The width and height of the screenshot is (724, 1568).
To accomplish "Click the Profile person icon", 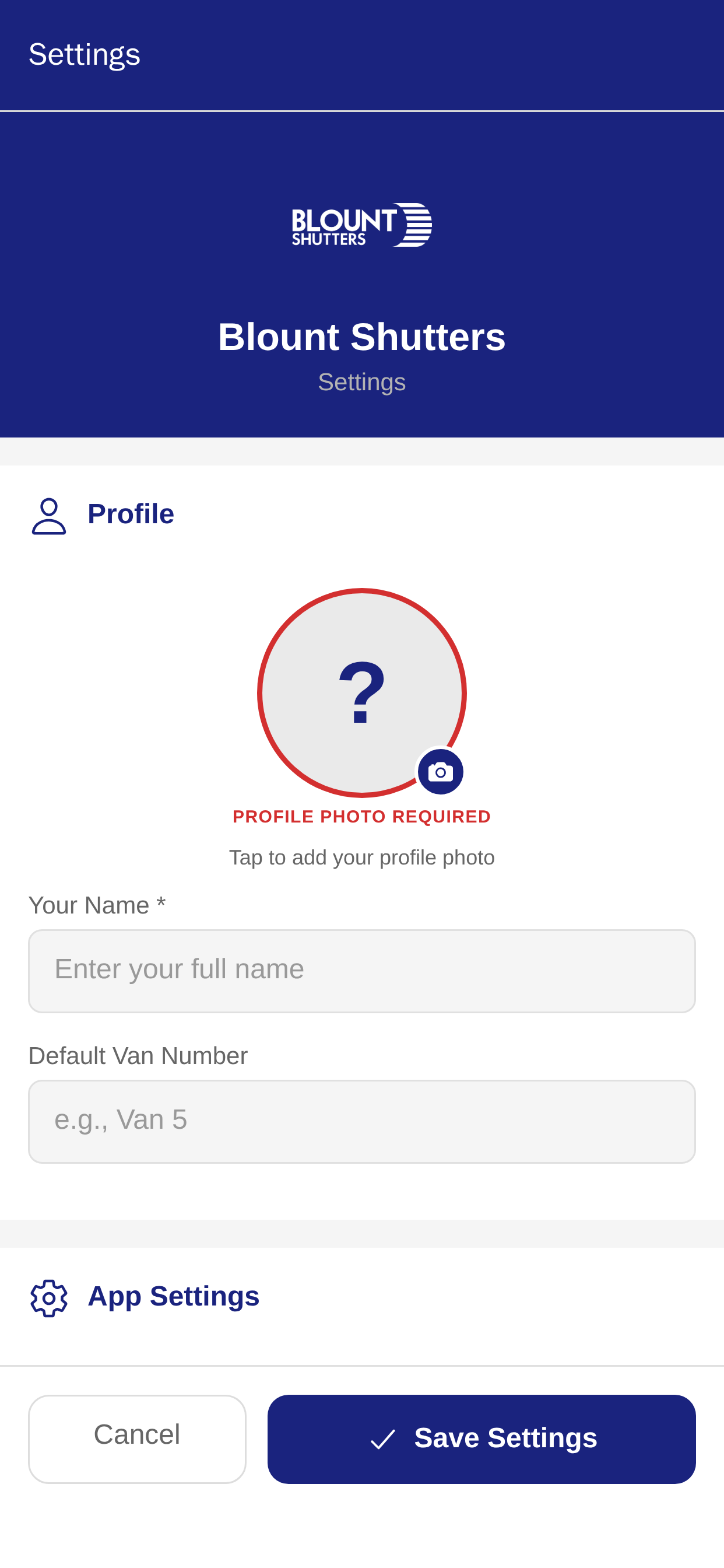I will click(x=48, y=516).
